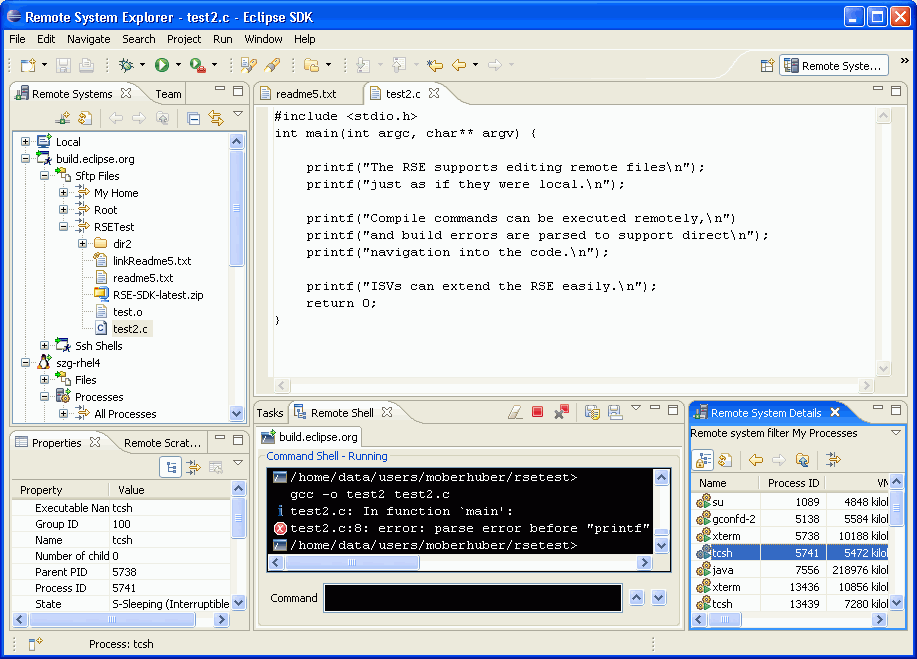Screen dimensions: 917x659
Task: Click the Restore Default Value icon in Properties
Action: (x=216, y=467)
